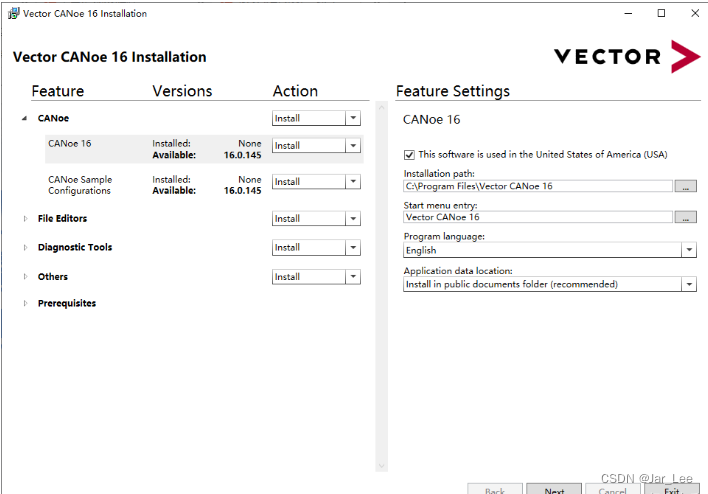Select the Diagnostic Tools tree item
Image resolution: width=708 pixels, height=494 pixels.
click(x=75, y=247)
